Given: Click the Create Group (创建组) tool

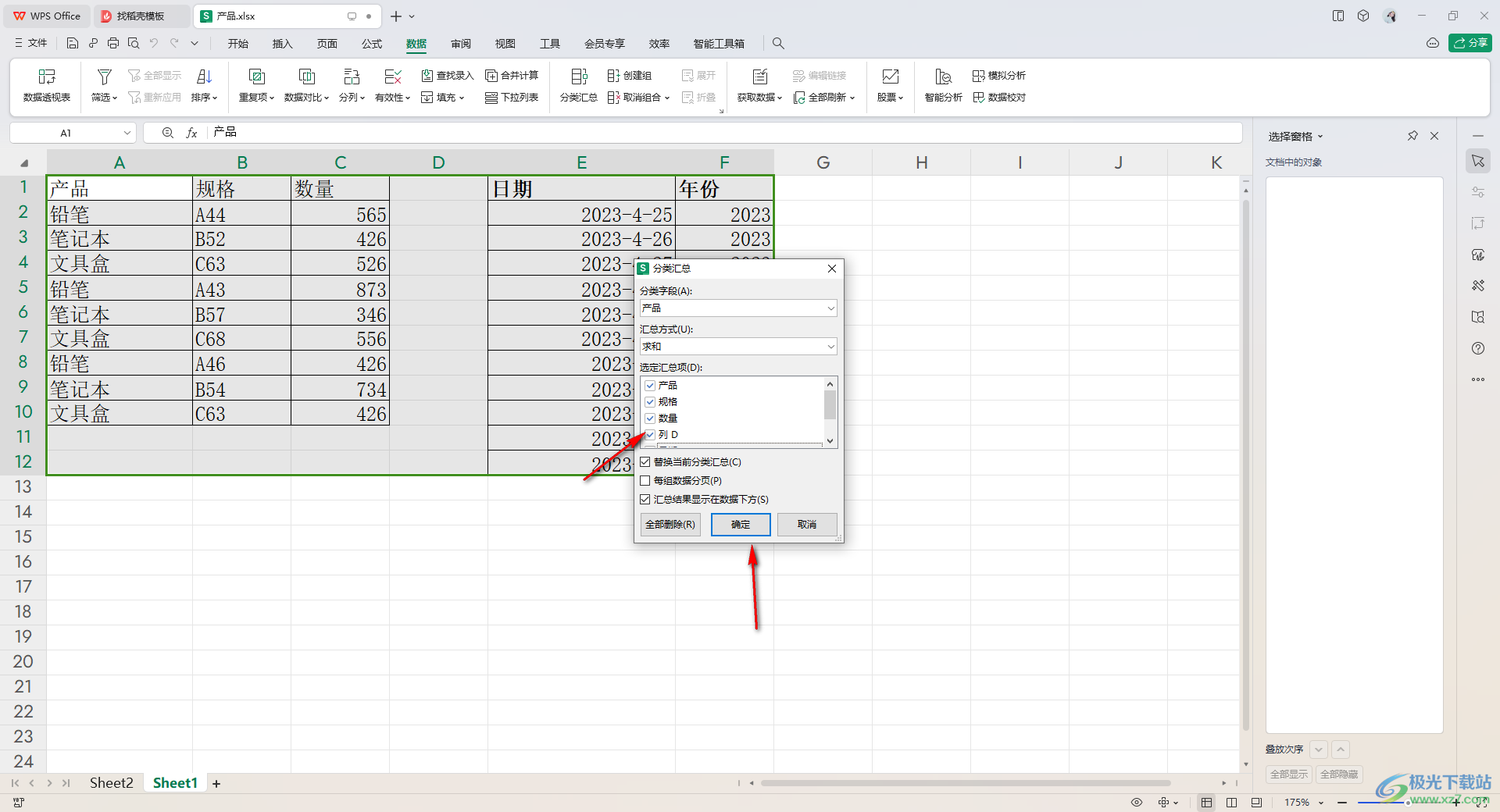Looking at the screenshot, I should (630, 76).
